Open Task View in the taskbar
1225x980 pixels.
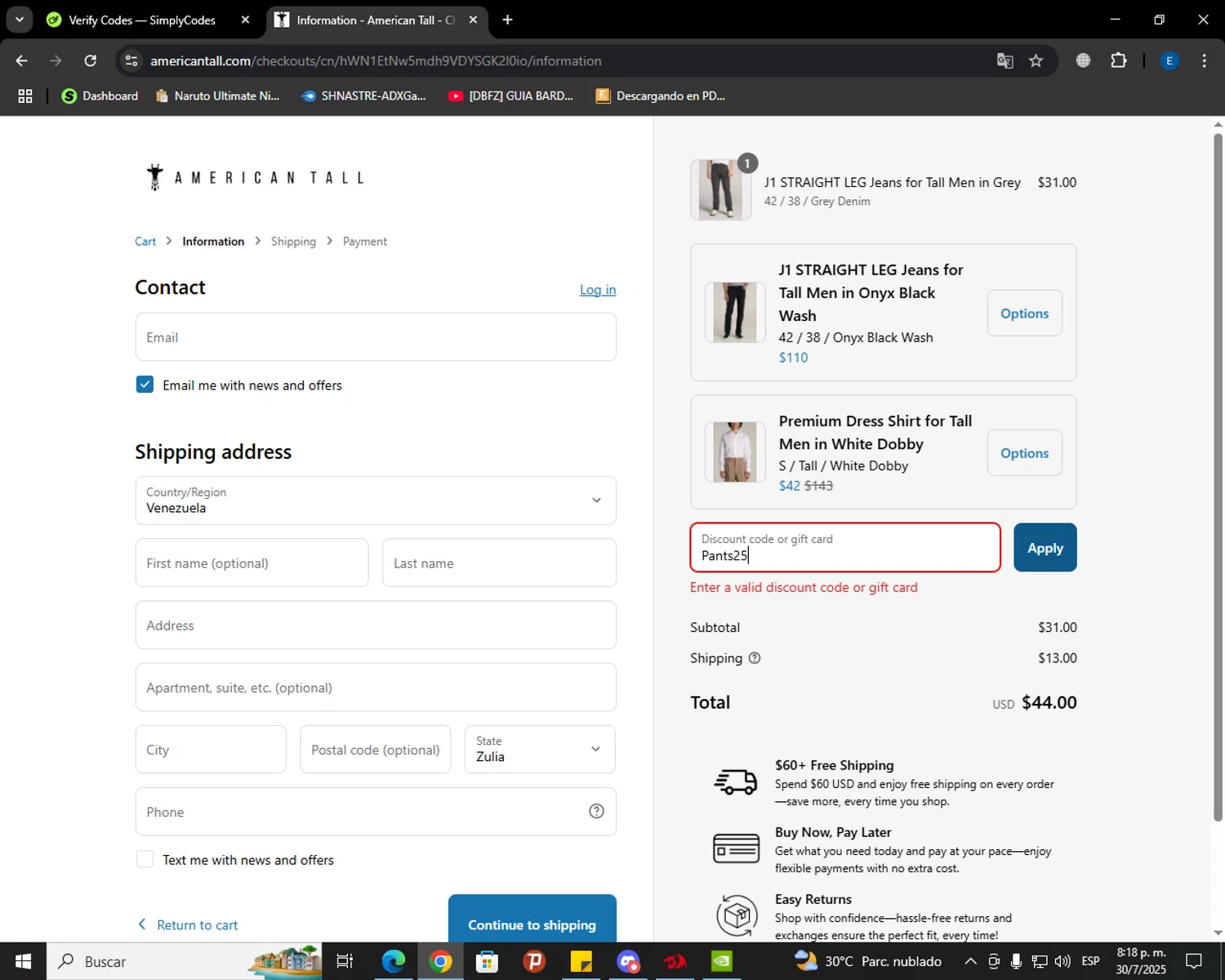pos(345,961)
